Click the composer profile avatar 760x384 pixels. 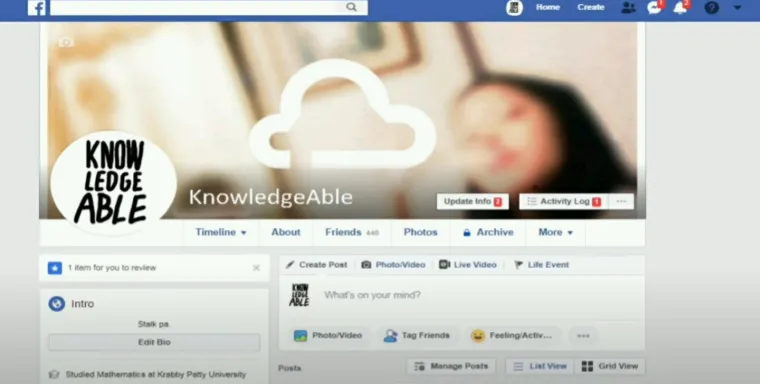pyautogui.click(x=299, y=295)
